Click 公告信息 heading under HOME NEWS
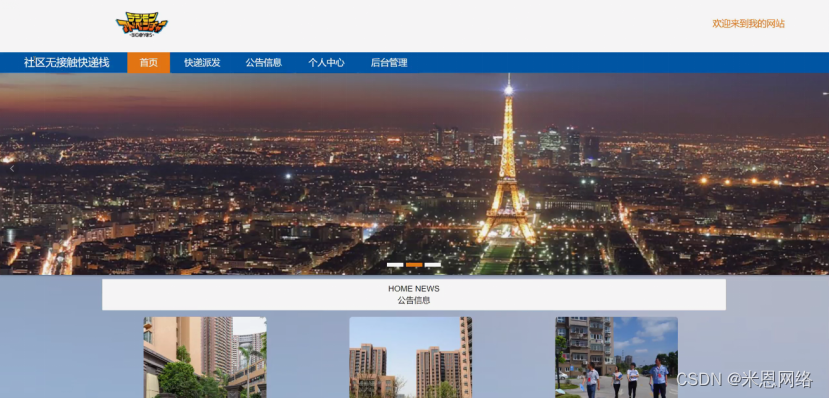Viewport: 829px width, 398px height. point(413,300)
